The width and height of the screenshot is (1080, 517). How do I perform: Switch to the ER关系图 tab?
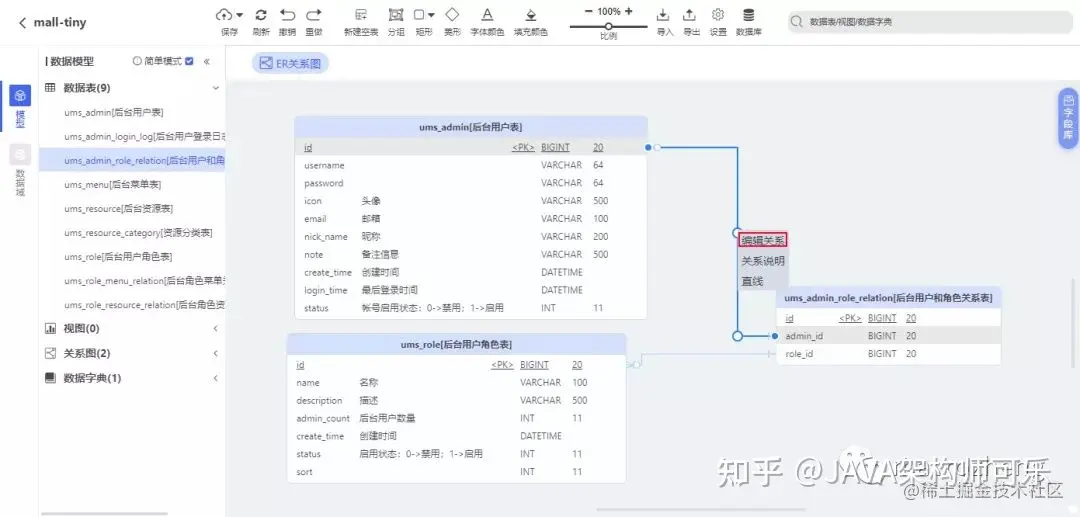click(290, 63)
